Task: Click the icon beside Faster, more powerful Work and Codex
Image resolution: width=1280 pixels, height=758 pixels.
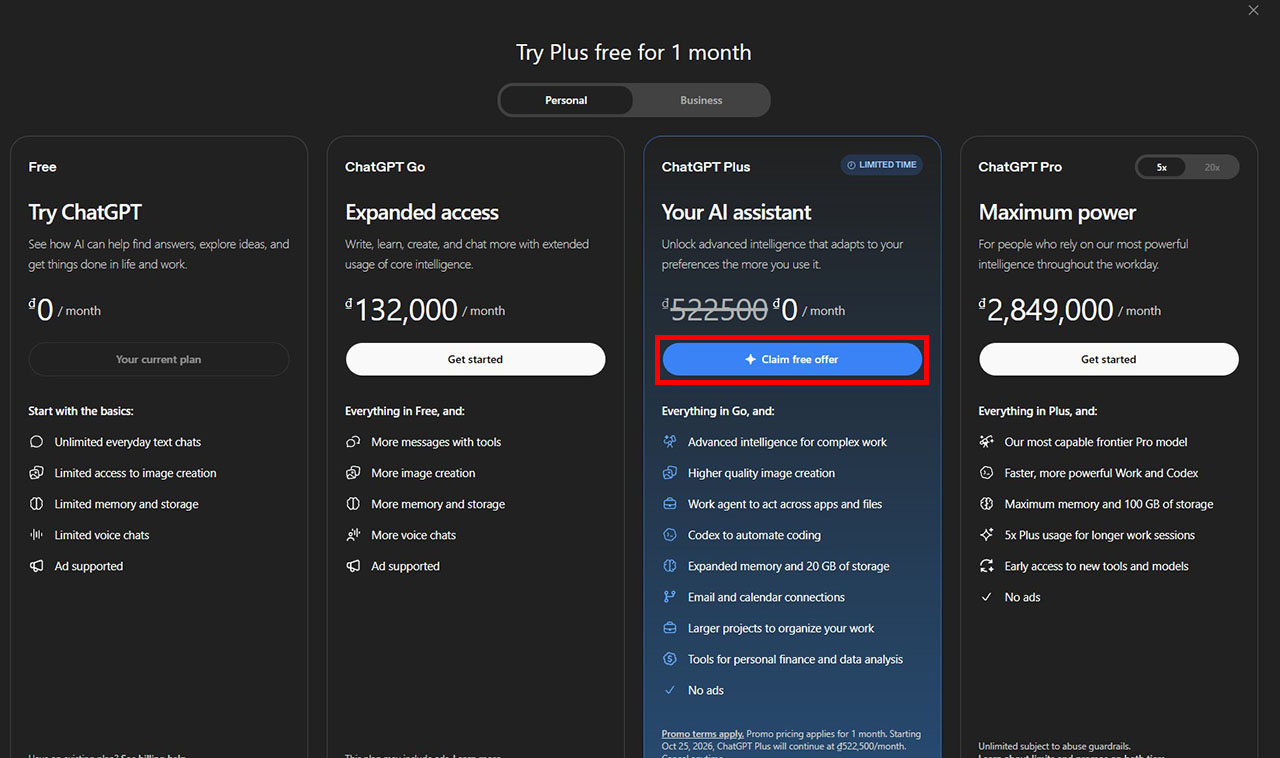Action: (986, 473)
